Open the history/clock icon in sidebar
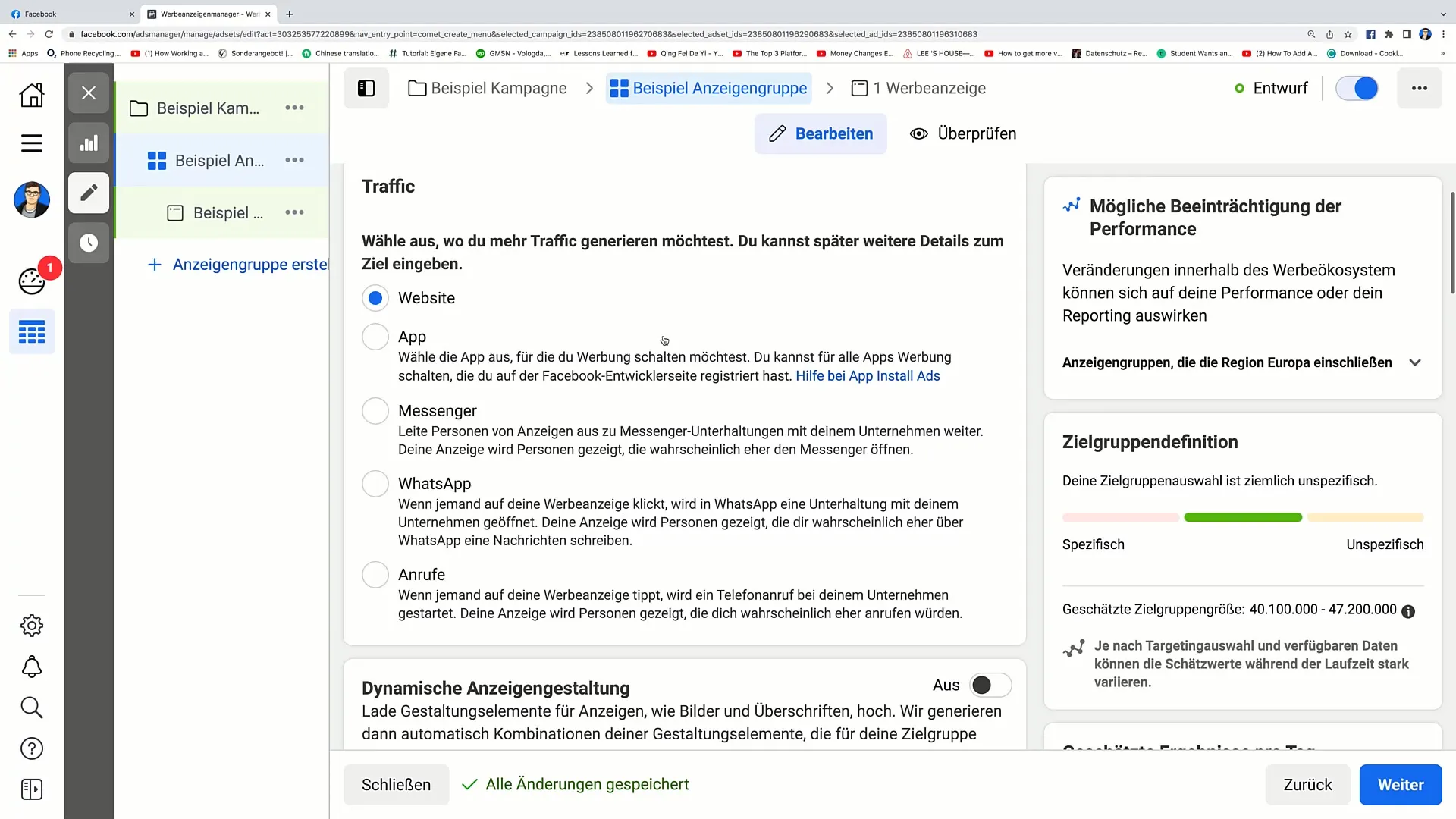 click(88, 243)
